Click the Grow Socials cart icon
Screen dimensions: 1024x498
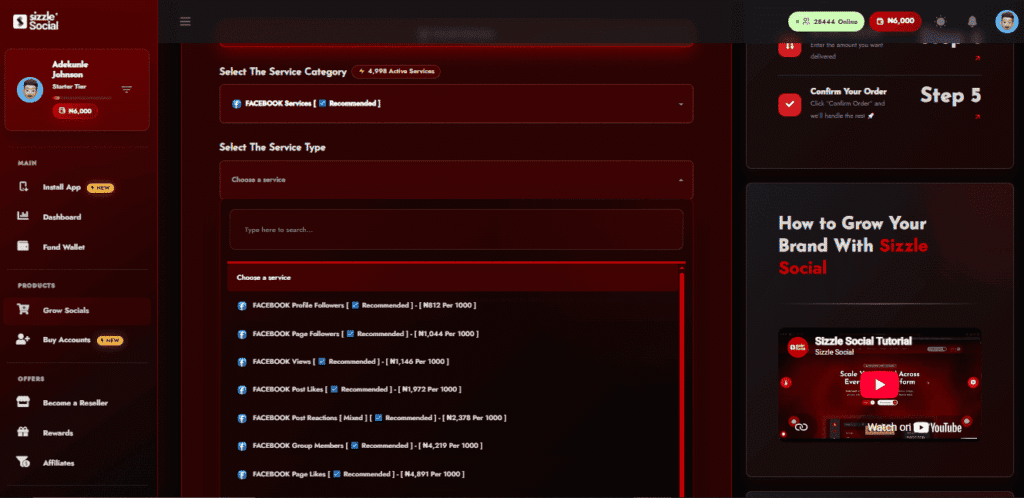coord(24,310)
